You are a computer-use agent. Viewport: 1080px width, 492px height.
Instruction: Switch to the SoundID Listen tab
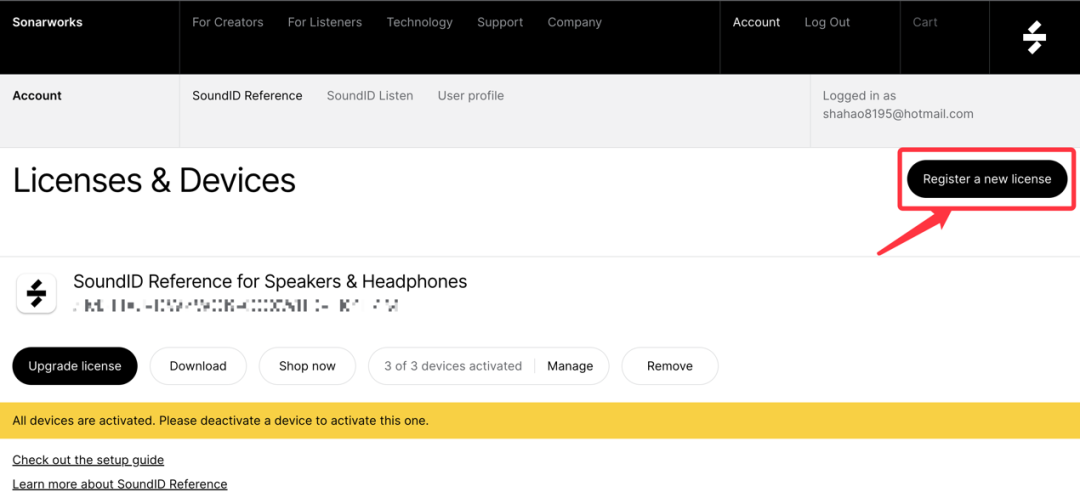(370, 96)
